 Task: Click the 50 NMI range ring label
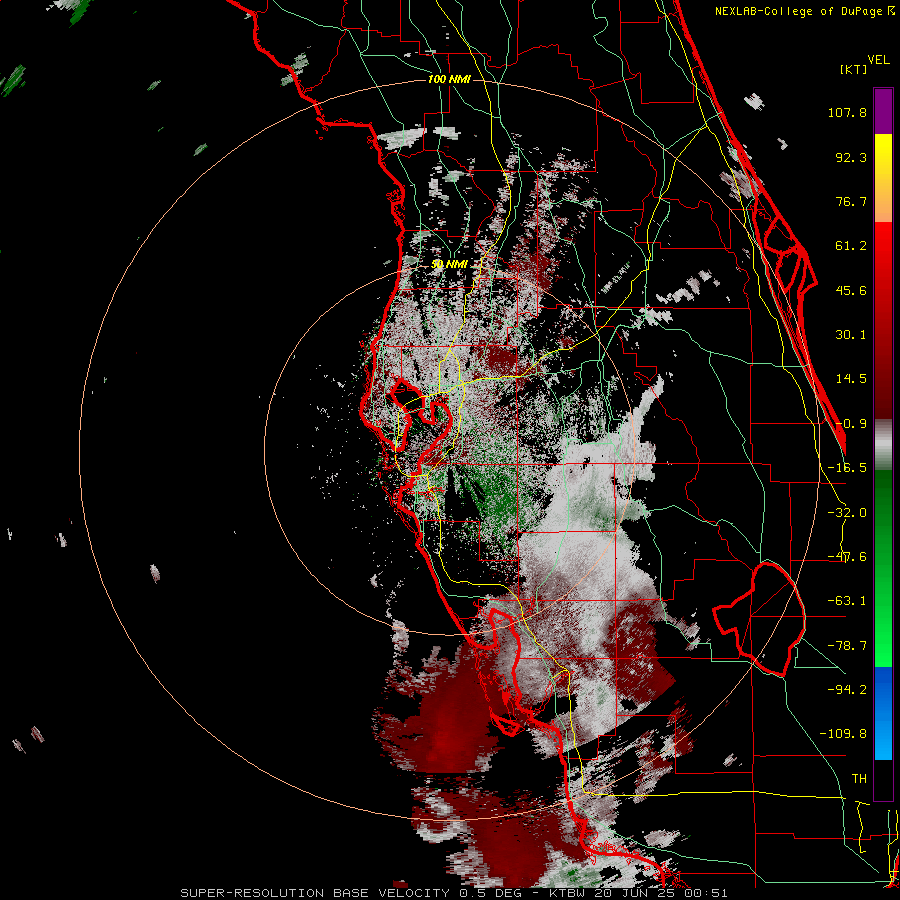[x=449, y=264]
